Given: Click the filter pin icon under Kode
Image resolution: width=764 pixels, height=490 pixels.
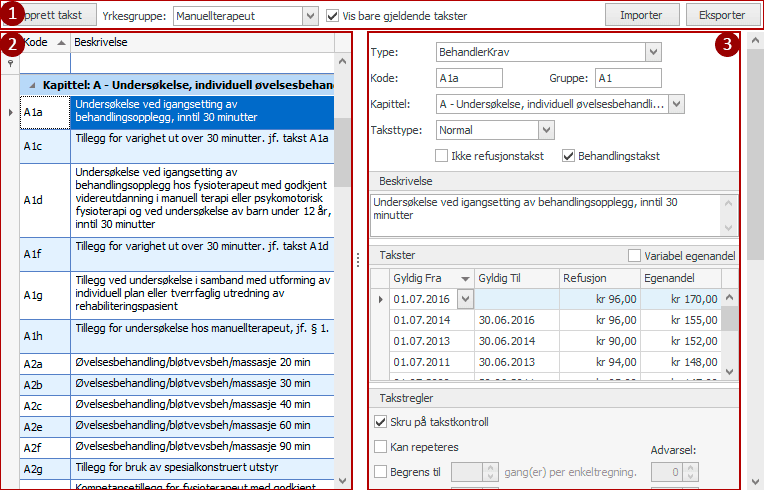Looking at the screenshot, I should pyautogui.click(x=10, y=63).
